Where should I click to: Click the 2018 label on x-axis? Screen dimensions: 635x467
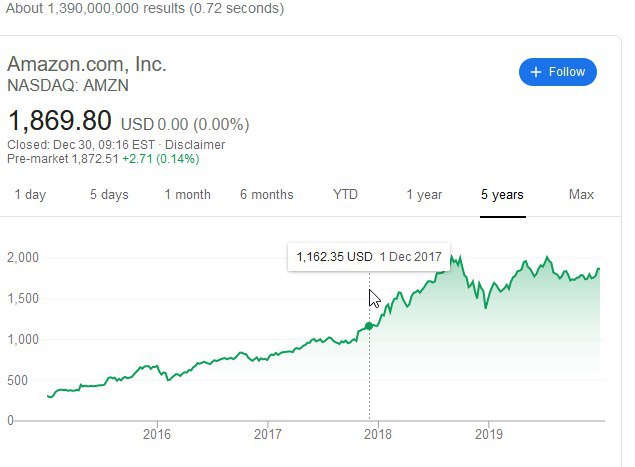tap(378, 434)
